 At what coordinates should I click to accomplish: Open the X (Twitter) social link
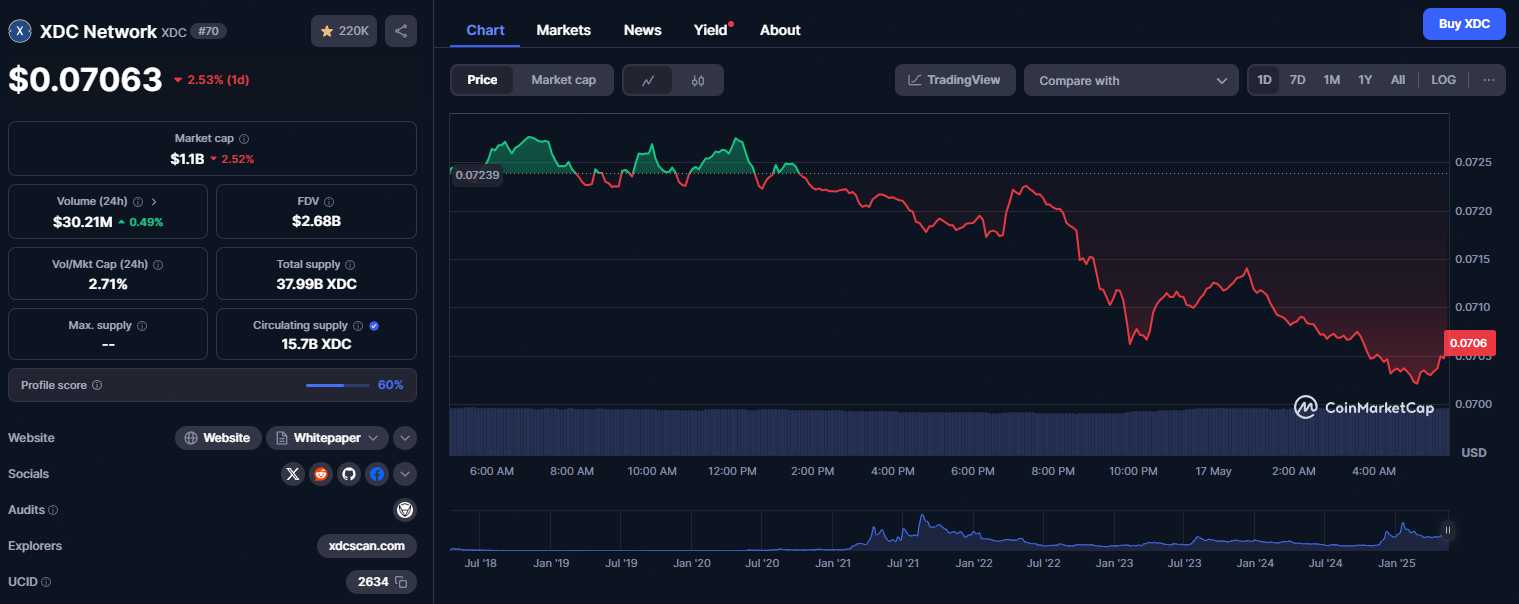tap(292, 474)
